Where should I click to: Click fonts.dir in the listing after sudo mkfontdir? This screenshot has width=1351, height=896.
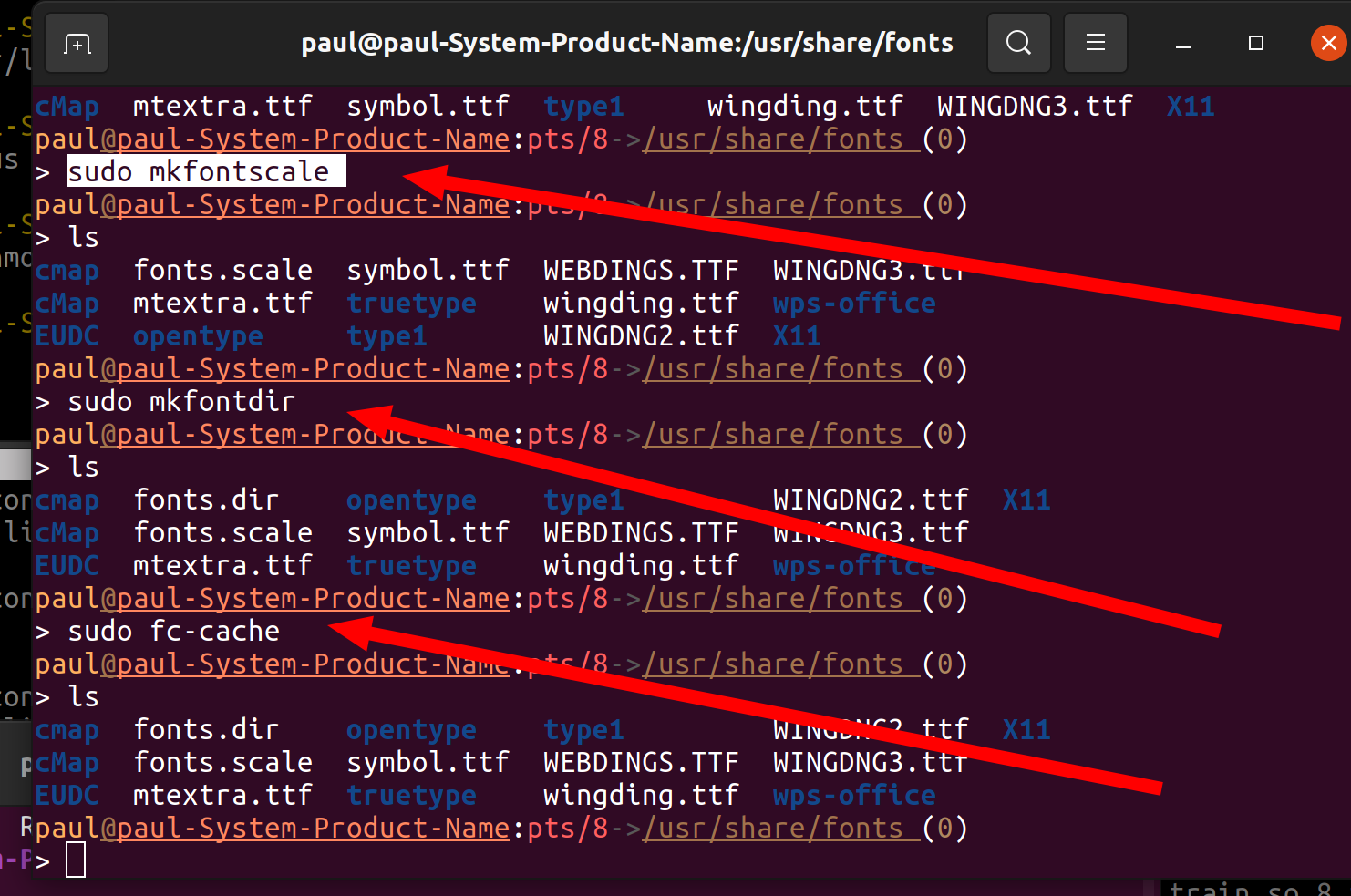[206, 500]
